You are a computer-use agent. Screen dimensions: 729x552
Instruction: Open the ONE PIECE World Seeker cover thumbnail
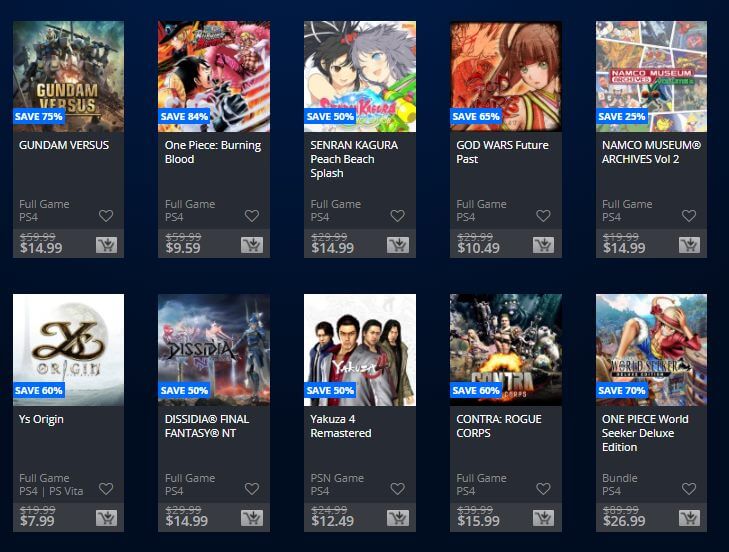651,350
